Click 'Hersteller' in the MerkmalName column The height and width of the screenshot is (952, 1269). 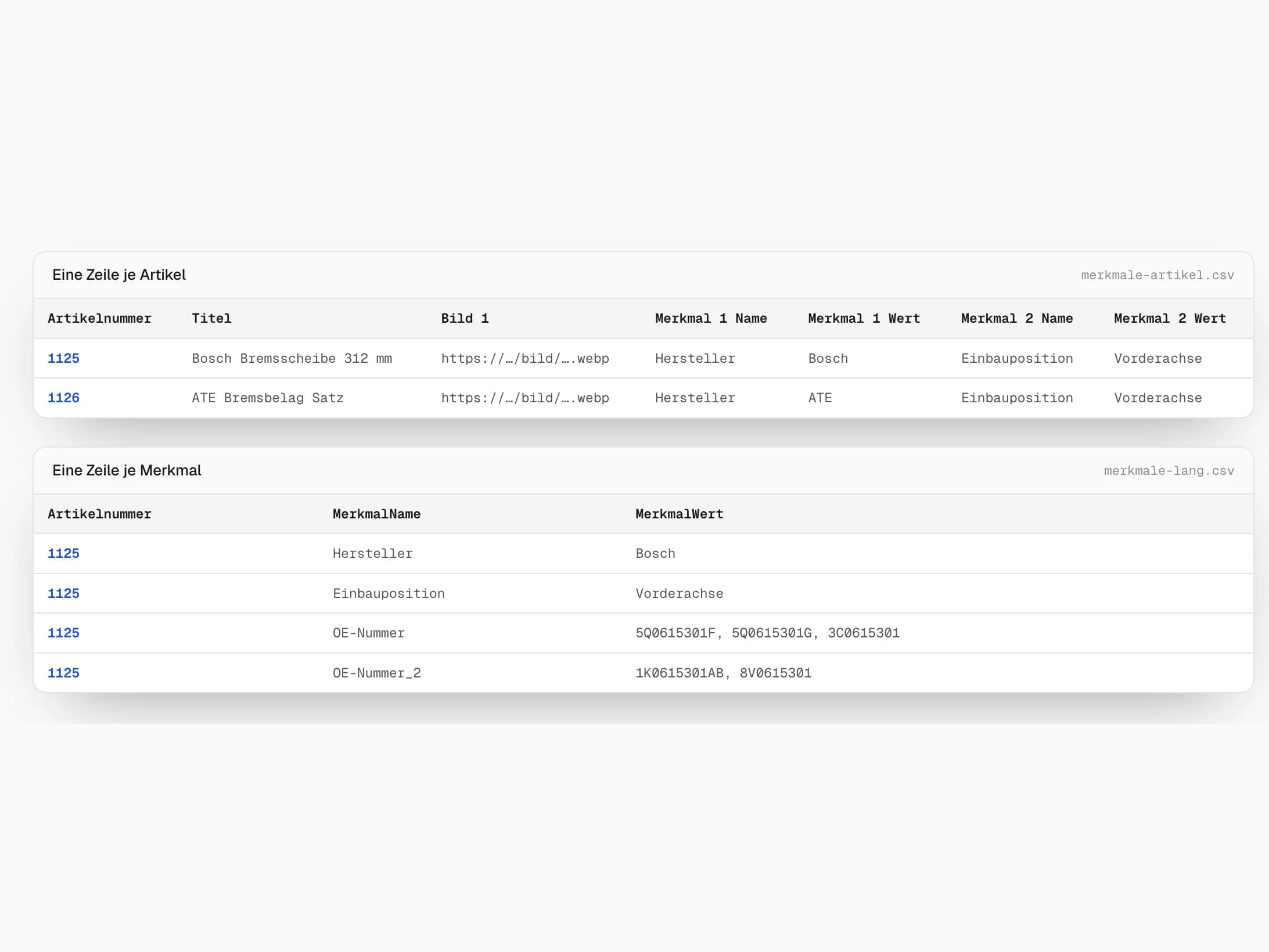372,553
